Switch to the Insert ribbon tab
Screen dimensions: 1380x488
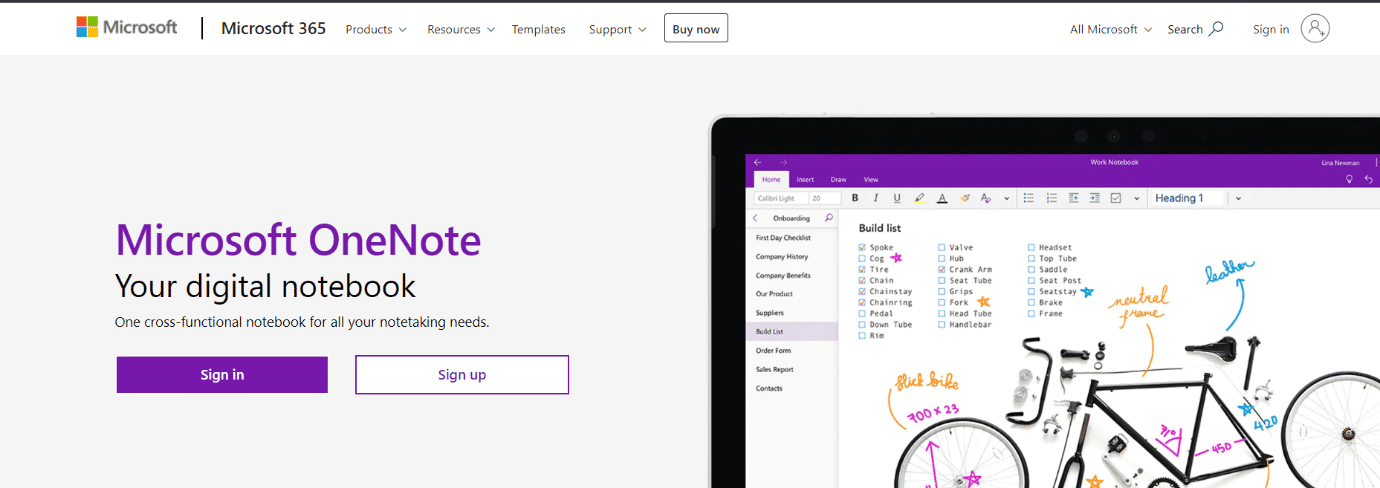tap(805, 179)
